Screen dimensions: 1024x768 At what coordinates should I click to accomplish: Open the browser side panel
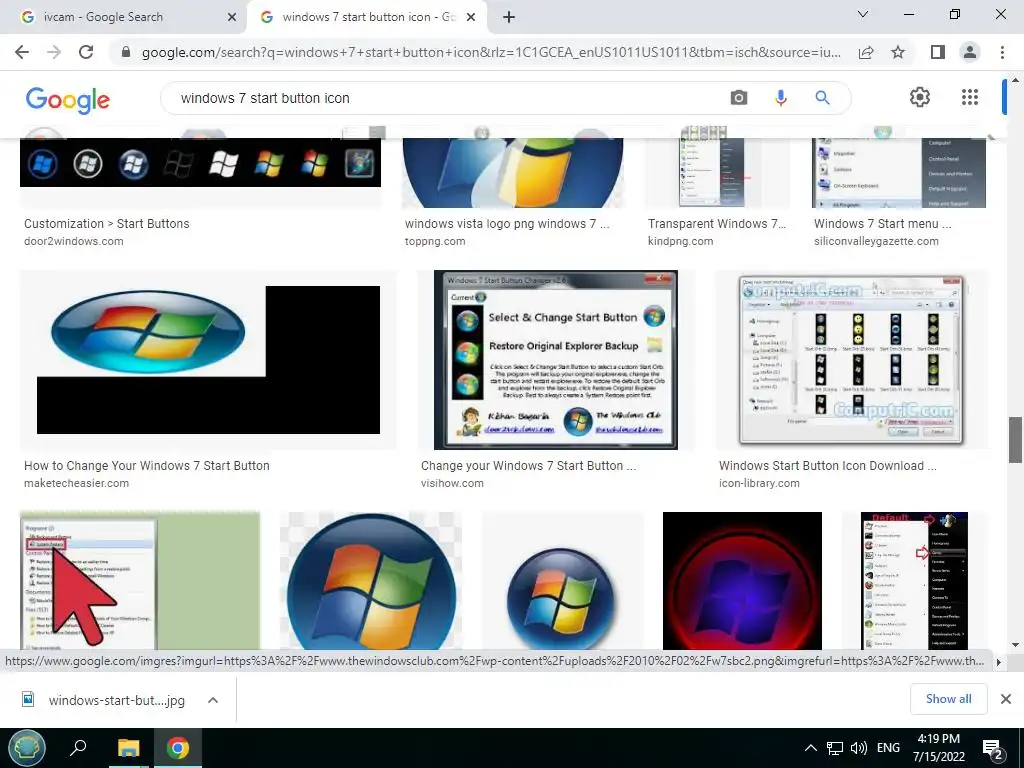point(938,52)
